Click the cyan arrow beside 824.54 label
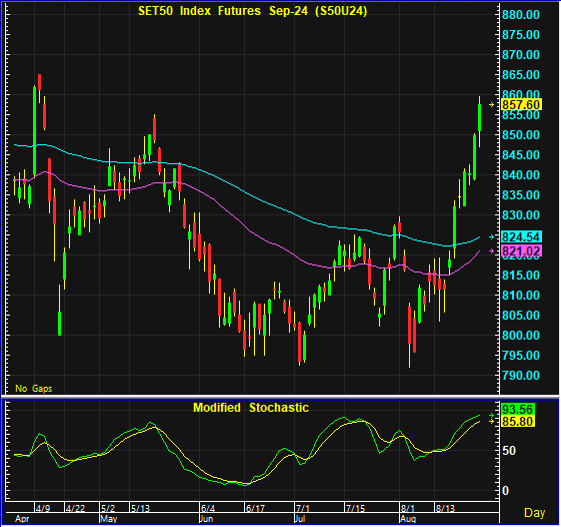 pyautogui.click(x=492, y=237)
